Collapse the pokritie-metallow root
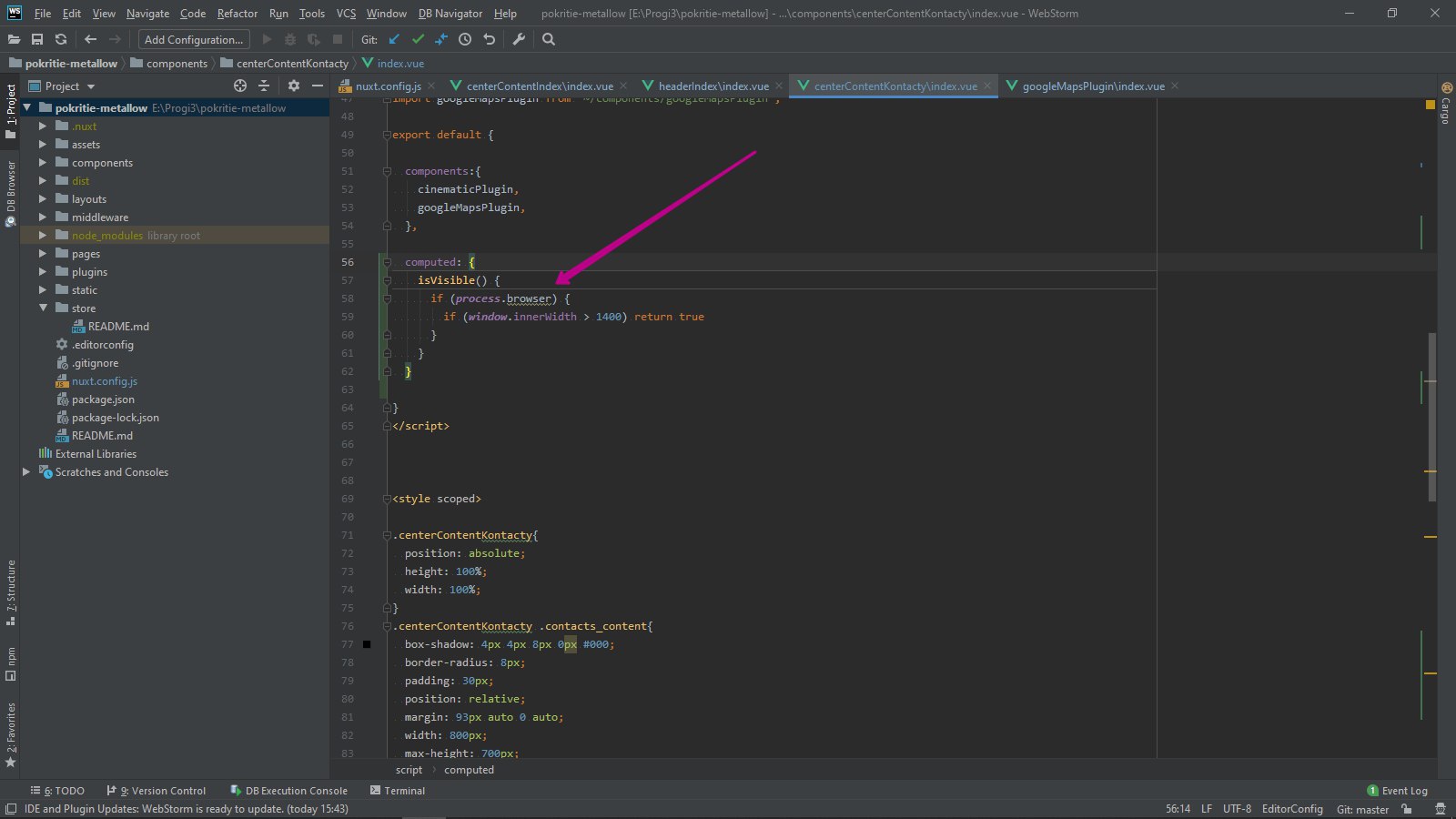 tap(26, 107)
